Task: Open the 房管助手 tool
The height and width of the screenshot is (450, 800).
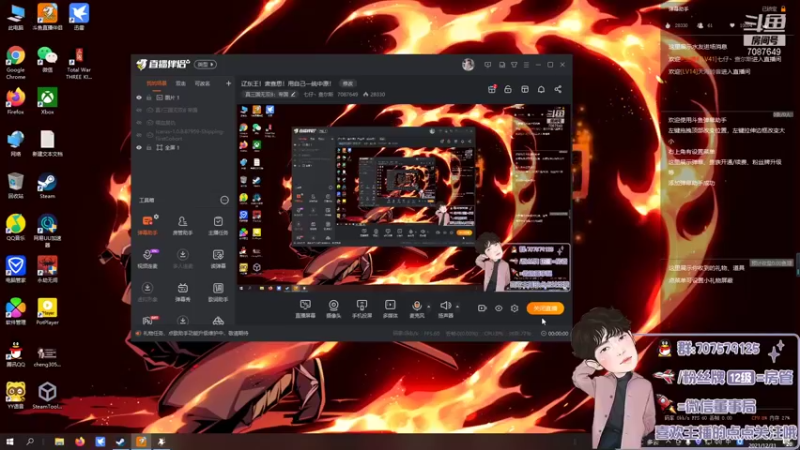Action: (183, 225)
